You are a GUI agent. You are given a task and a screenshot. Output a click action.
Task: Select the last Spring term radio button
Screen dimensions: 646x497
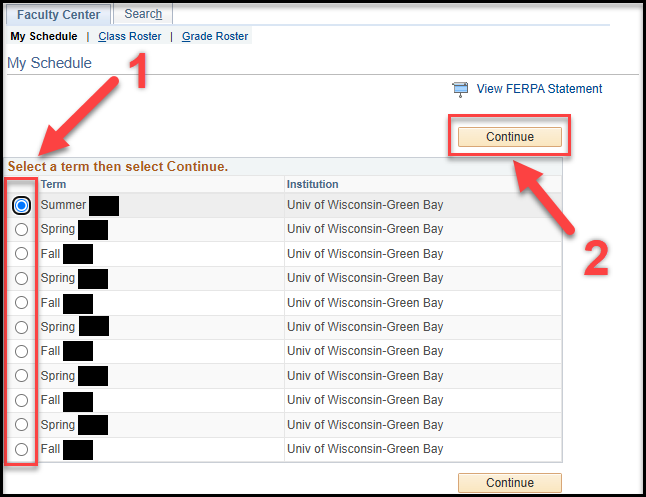point(22,425)
